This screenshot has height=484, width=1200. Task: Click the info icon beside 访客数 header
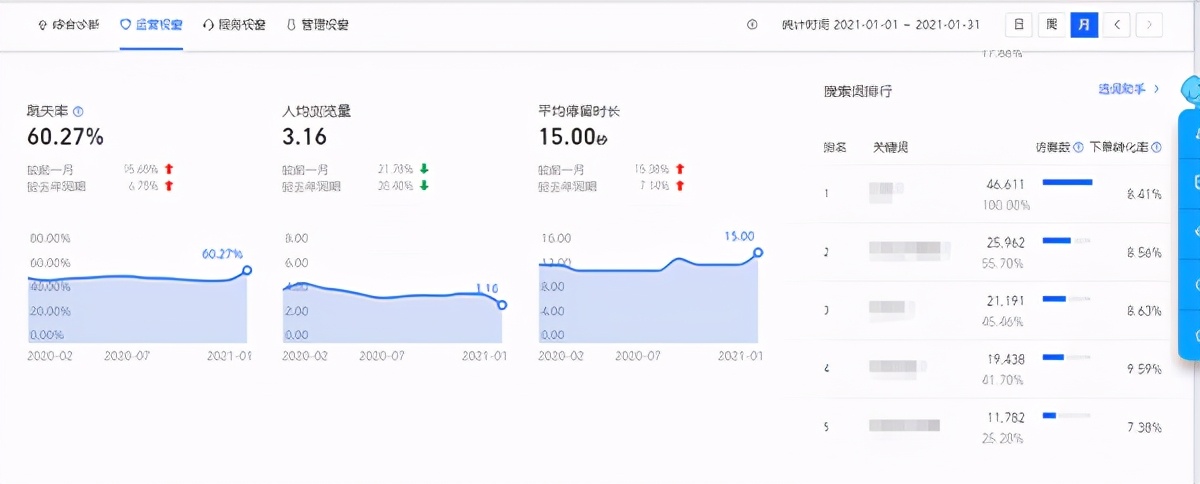[x=1078, y=147]
